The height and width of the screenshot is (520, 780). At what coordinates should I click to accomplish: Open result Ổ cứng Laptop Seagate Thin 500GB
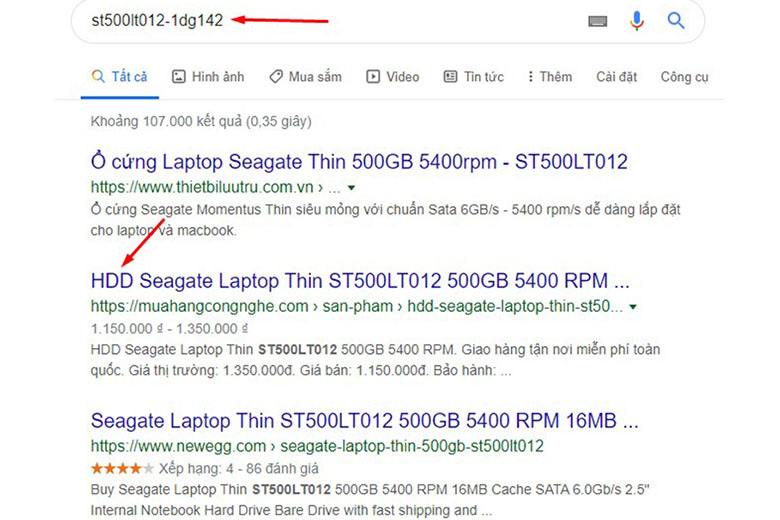click(359, 162)
